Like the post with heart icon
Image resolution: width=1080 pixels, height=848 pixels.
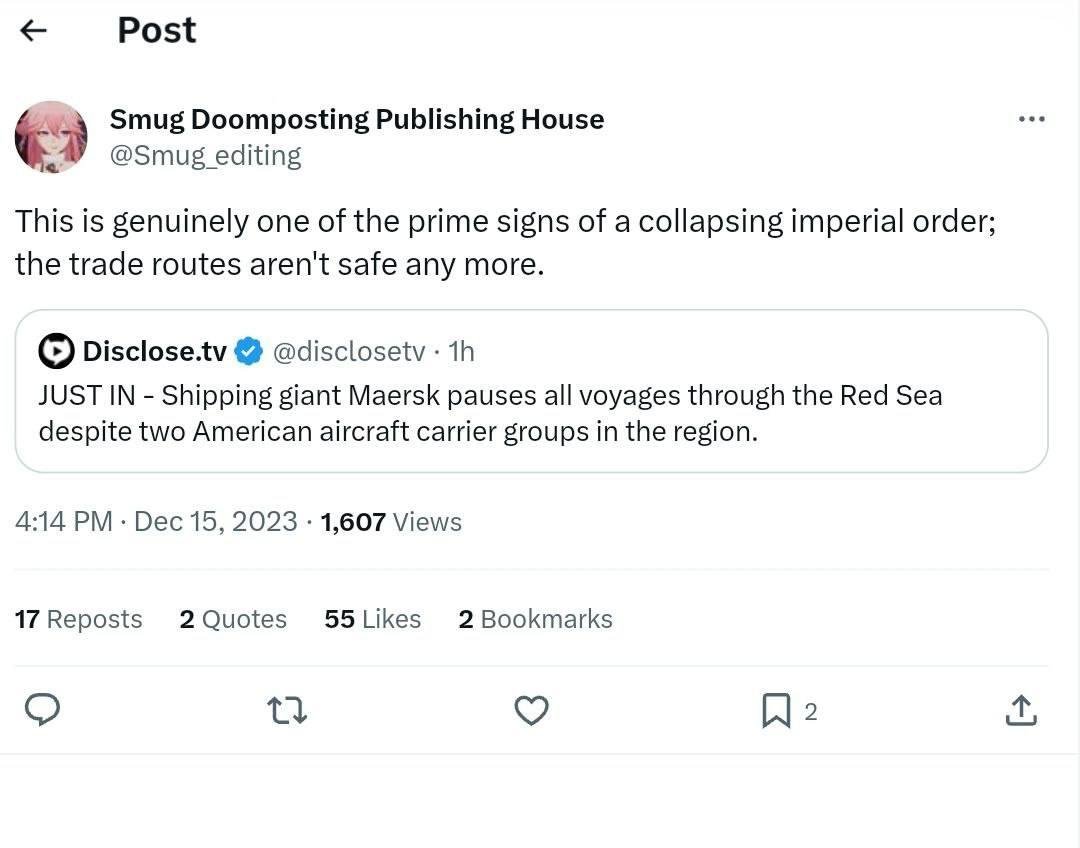(x=531, y=711)
